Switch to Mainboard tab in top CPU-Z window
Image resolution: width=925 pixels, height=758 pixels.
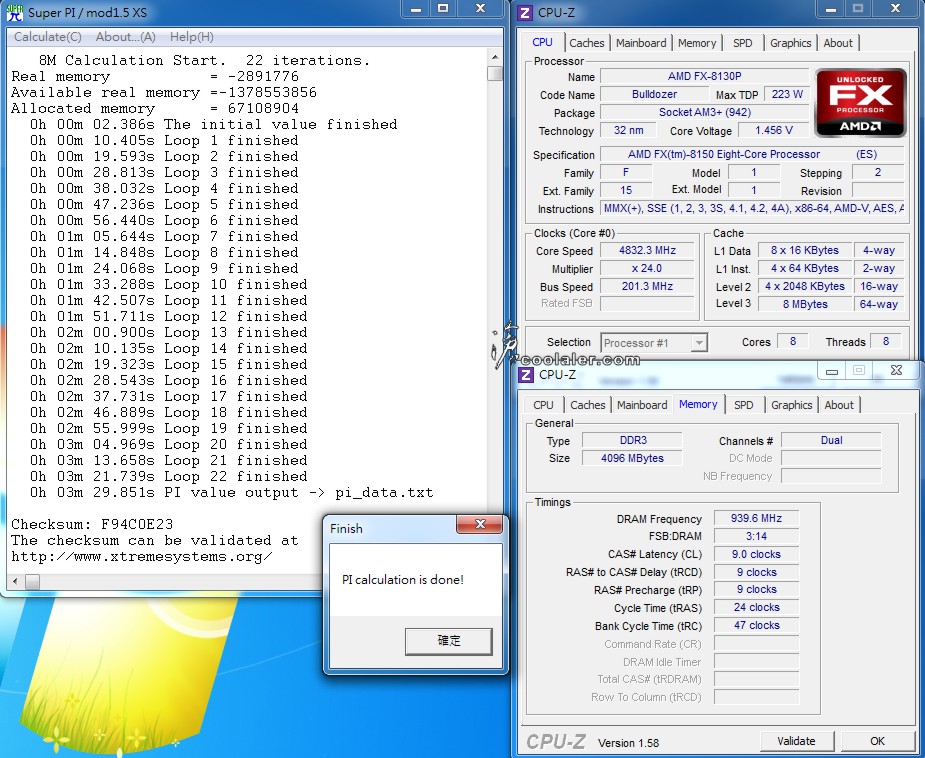tap(641, 43)
